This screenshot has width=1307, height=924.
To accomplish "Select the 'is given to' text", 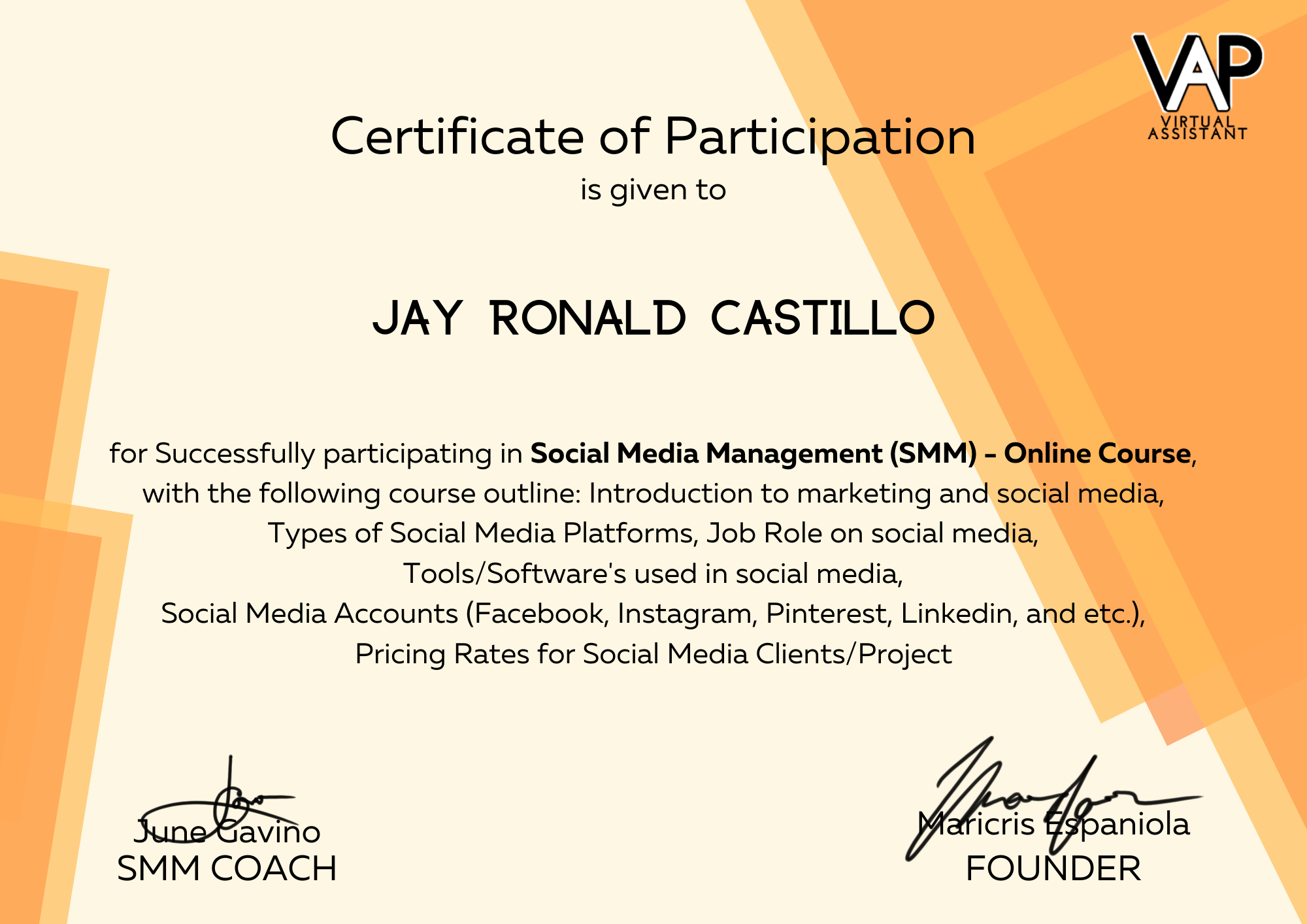I will 653,190.
